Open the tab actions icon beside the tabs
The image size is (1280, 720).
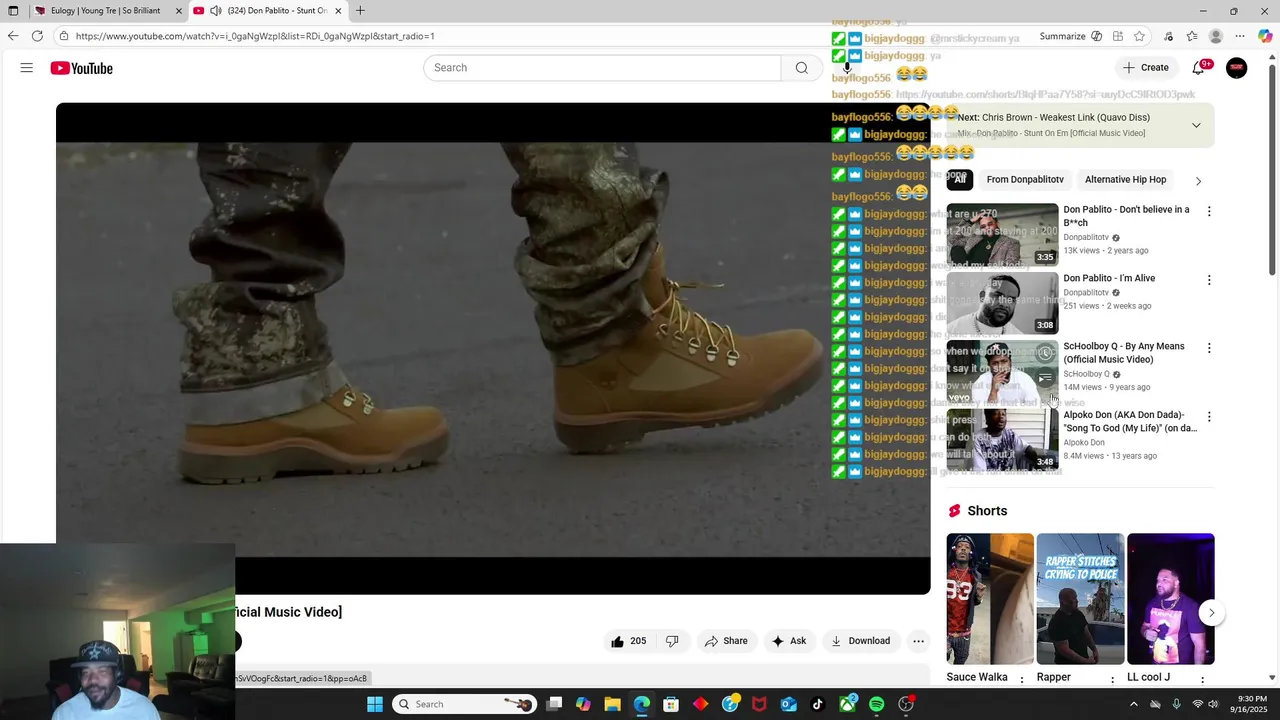(13, 11)
